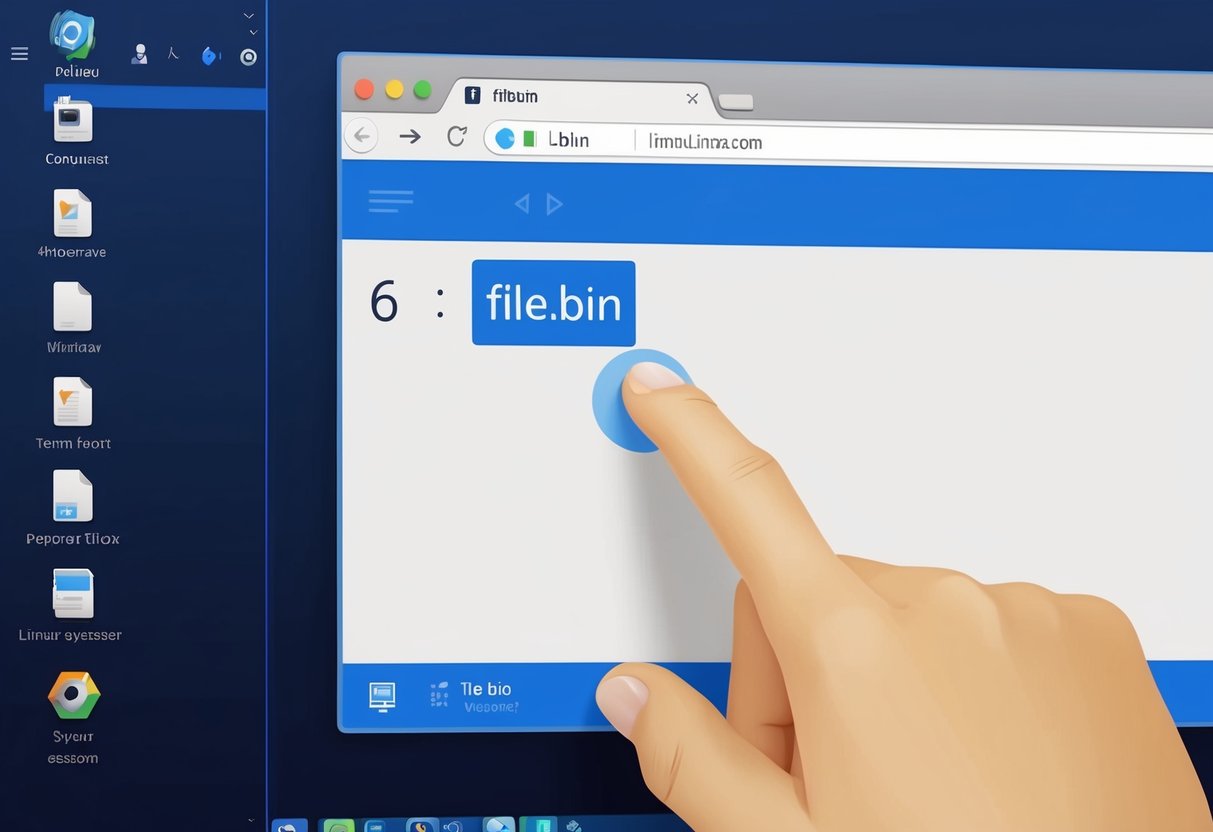Click the record-style circle icon top right panel

[248, 57]
